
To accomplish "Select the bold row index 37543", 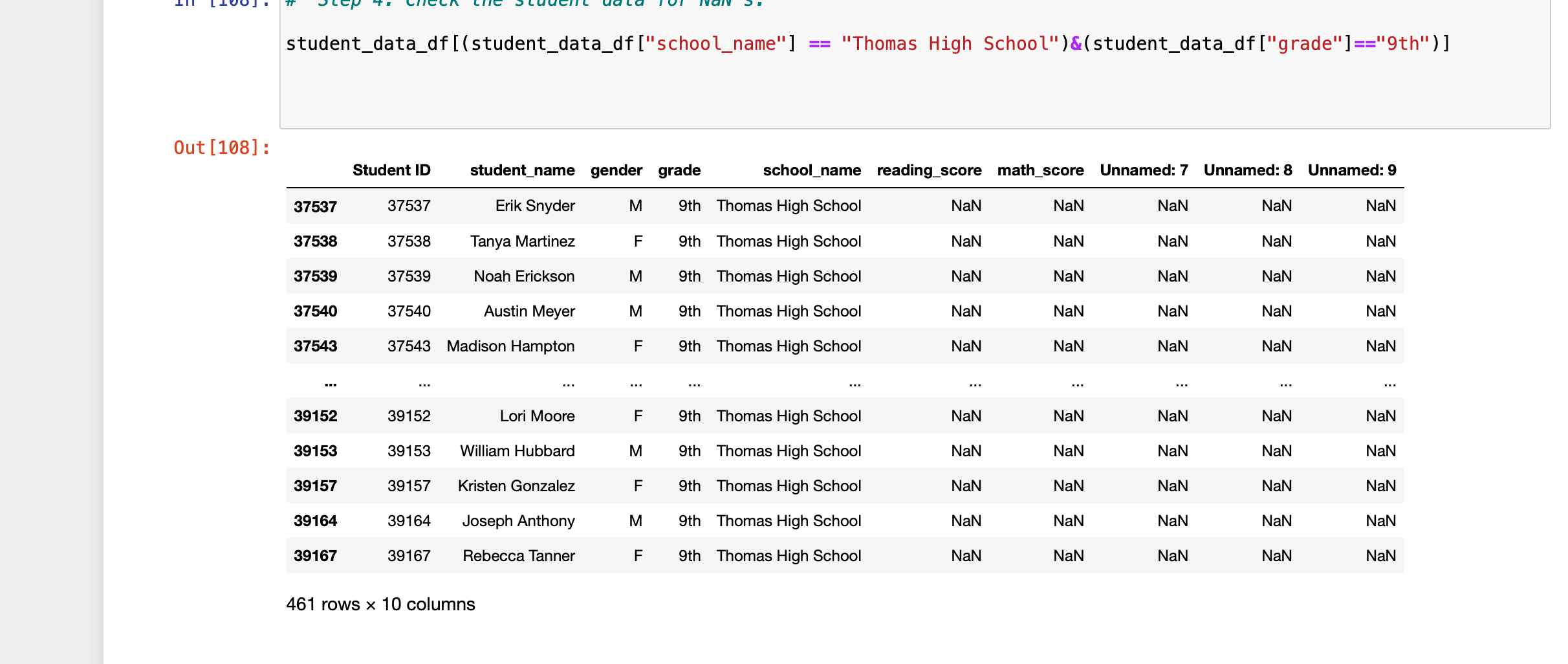I will point(315,346).
